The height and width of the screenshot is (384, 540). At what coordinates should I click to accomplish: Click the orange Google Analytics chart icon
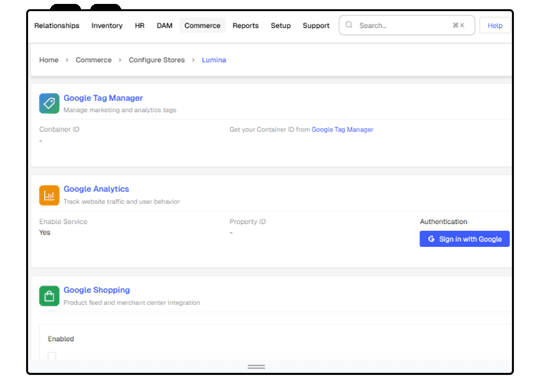coord(49,195)
